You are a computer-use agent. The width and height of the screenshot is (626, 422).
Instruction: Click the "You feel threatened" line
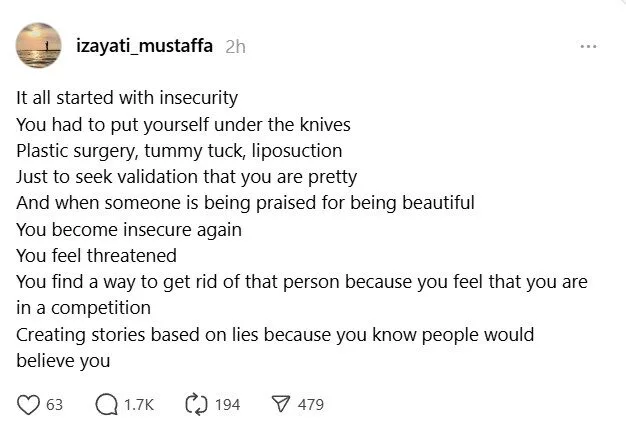(x=96, y=256)
